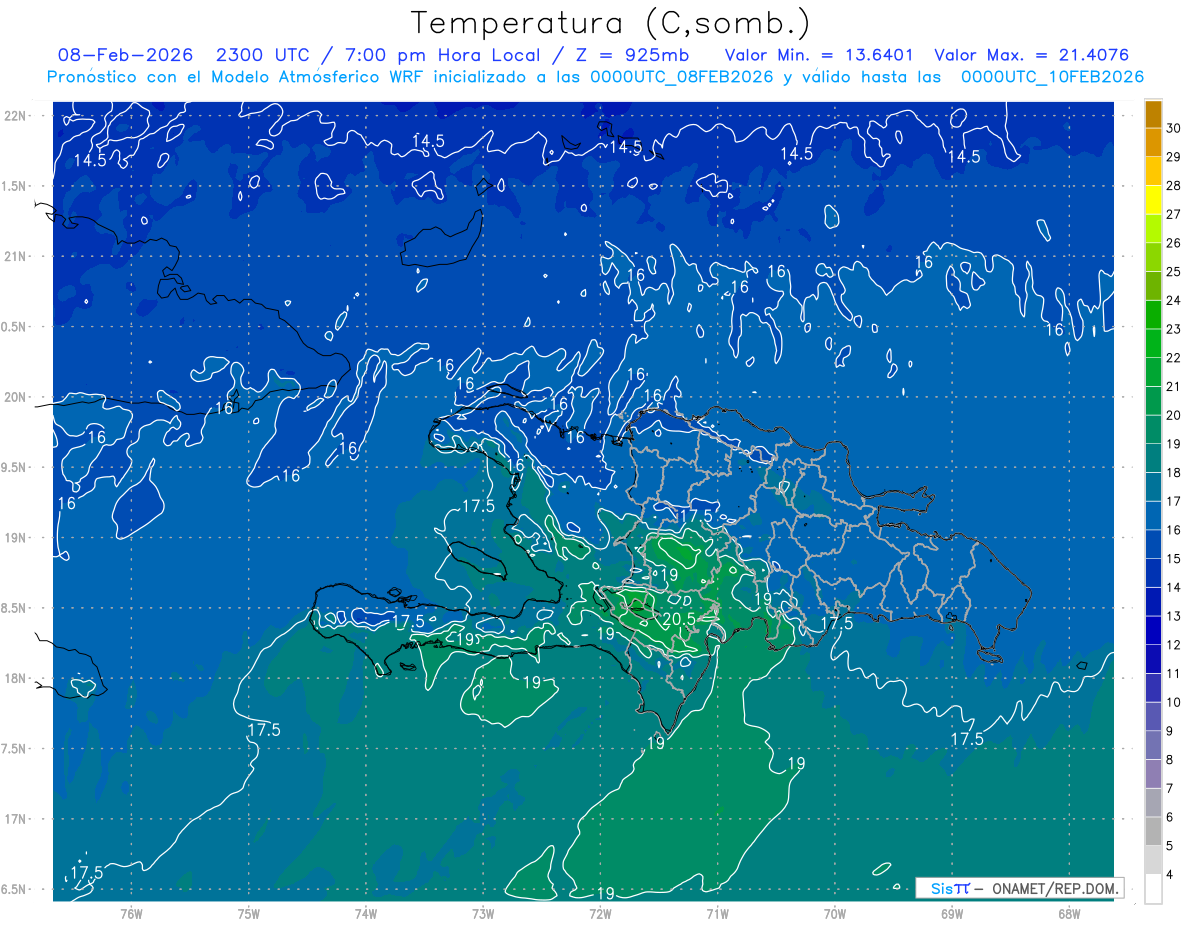Image resolution: width=1200 pixels, height=927 pixels.
Task: Click the '18' label on the color scale
Action: pos(1173,472)
